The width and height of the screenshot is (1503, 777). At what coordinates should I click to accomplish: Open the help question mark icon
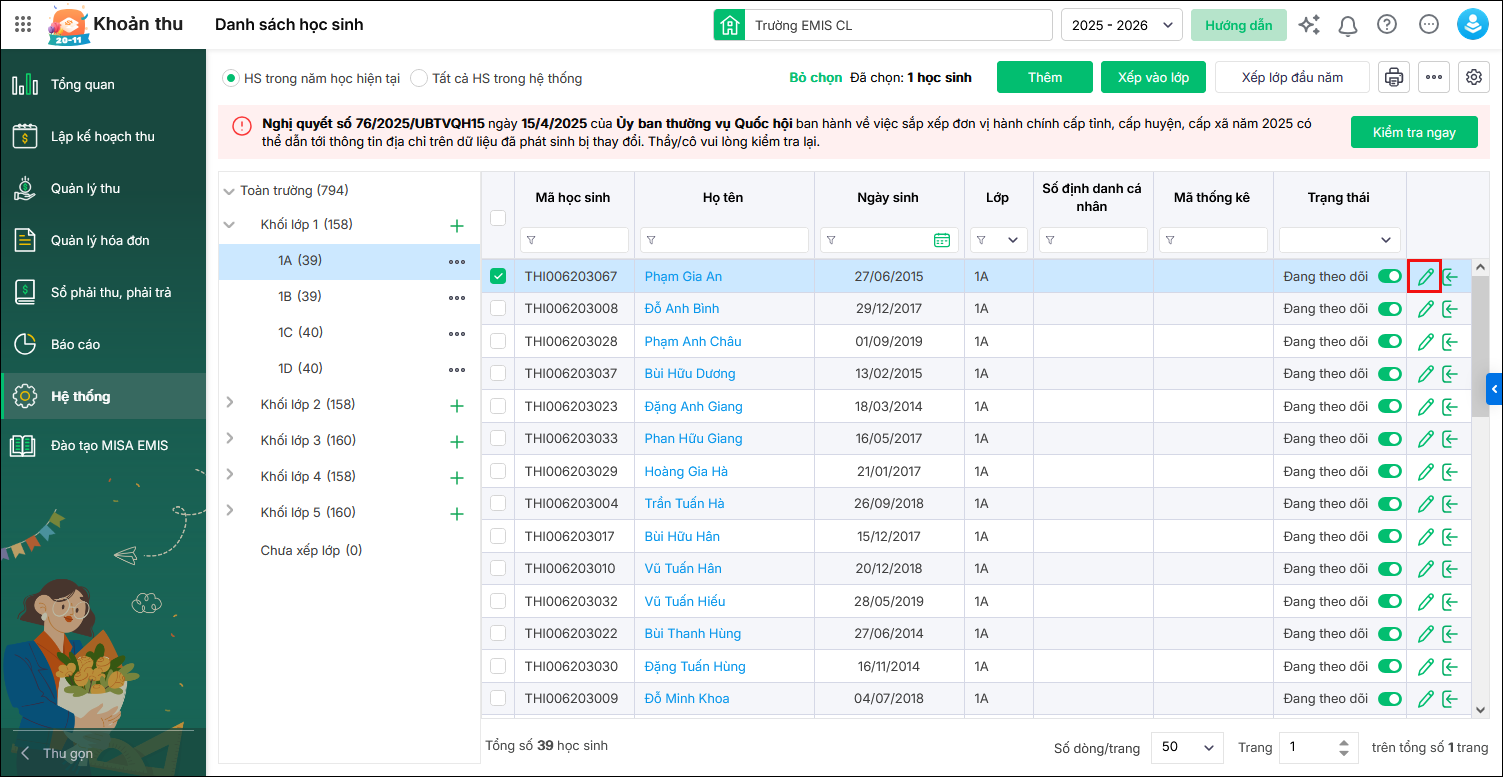(1386, 25)
